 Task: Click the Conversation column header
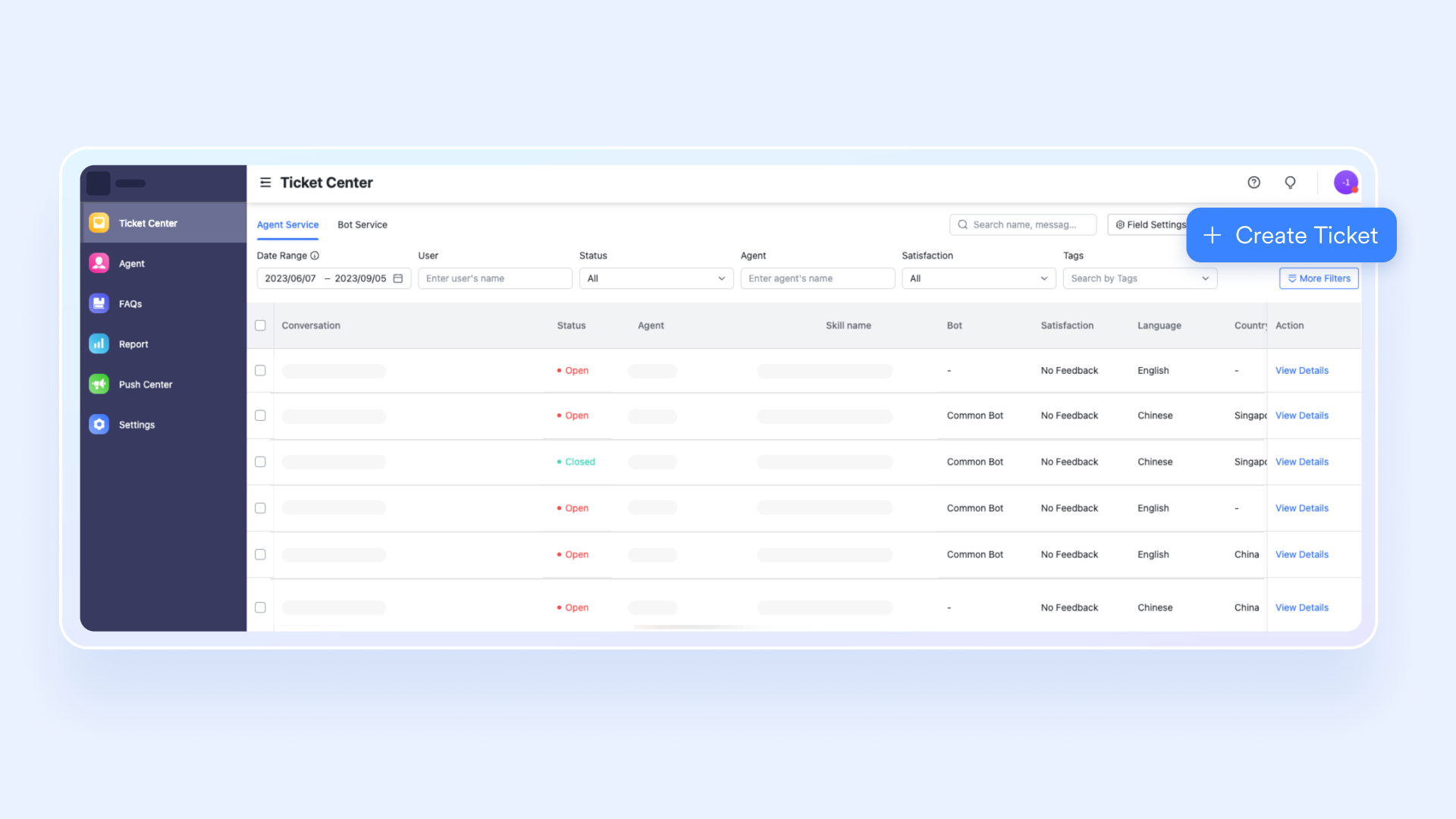tap(311, 325)
